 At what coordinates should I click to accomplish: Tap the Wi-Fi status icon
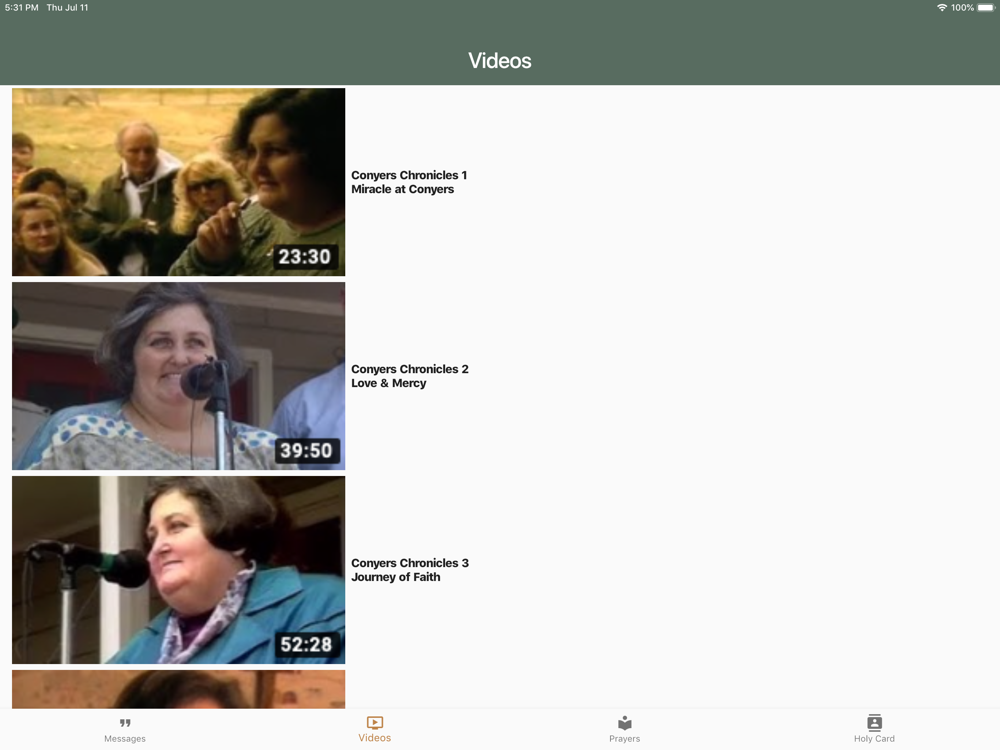click(941, 8)
